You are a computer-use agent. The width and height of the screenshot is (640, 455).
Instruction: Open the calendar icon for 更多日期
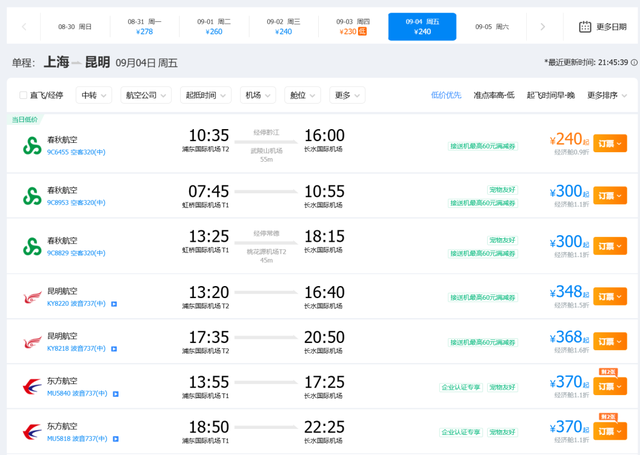click(585, 27)
